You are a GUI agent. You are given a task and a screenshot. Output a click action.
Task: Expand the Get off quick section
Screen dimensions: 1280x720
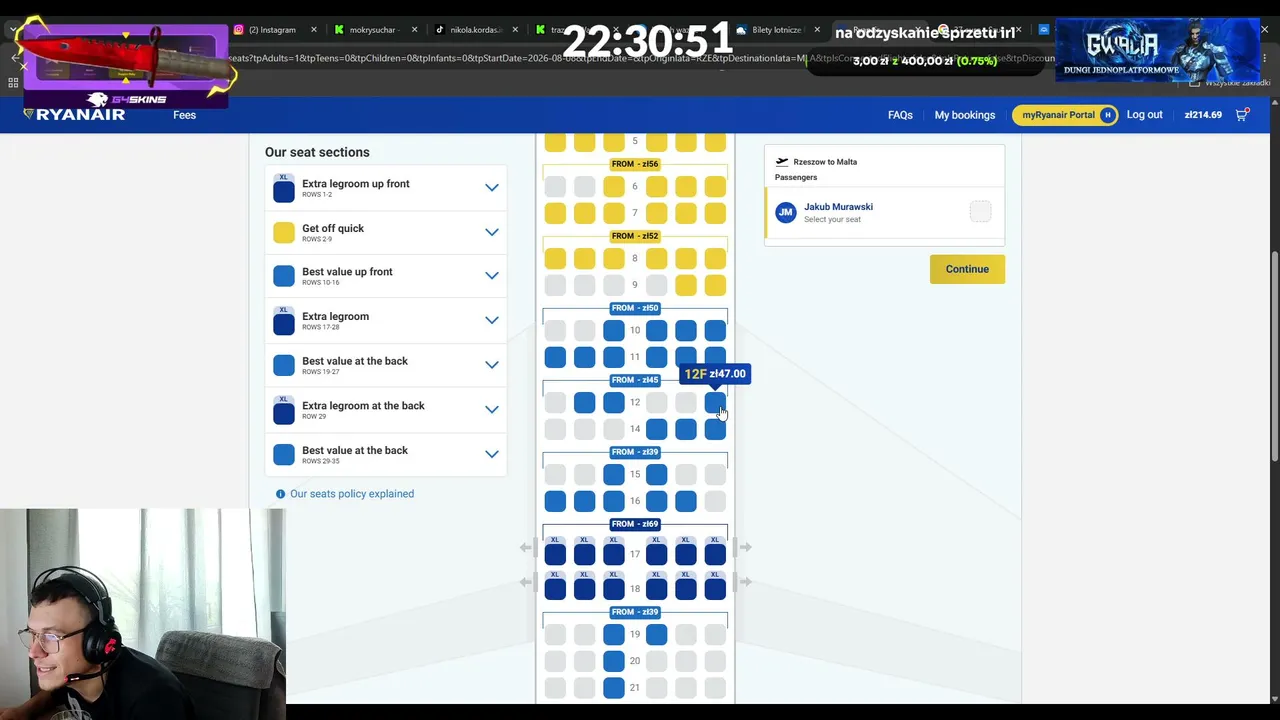(x=492, y=232)
